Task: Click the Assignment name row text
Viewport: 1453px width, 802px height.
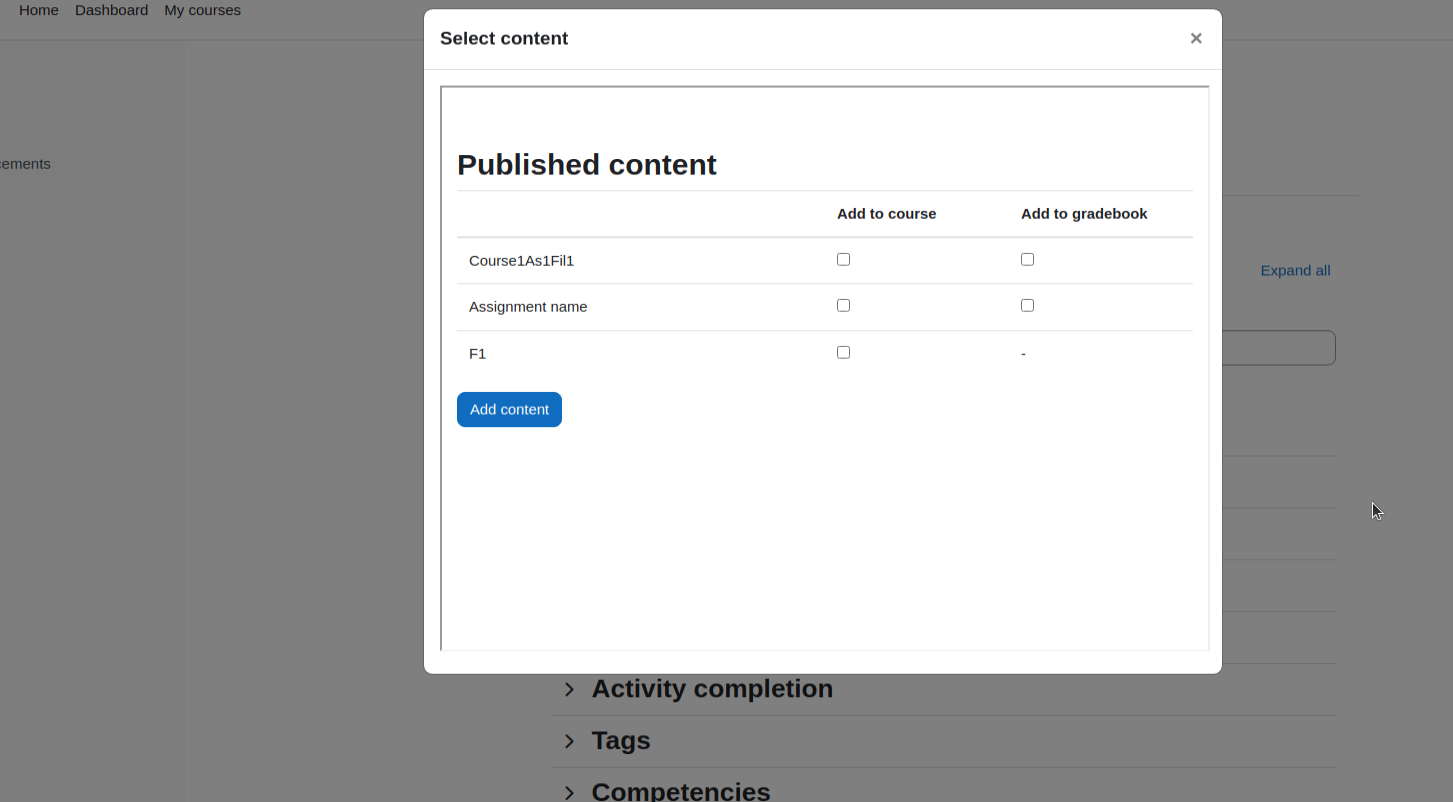Action: point(528,307)
